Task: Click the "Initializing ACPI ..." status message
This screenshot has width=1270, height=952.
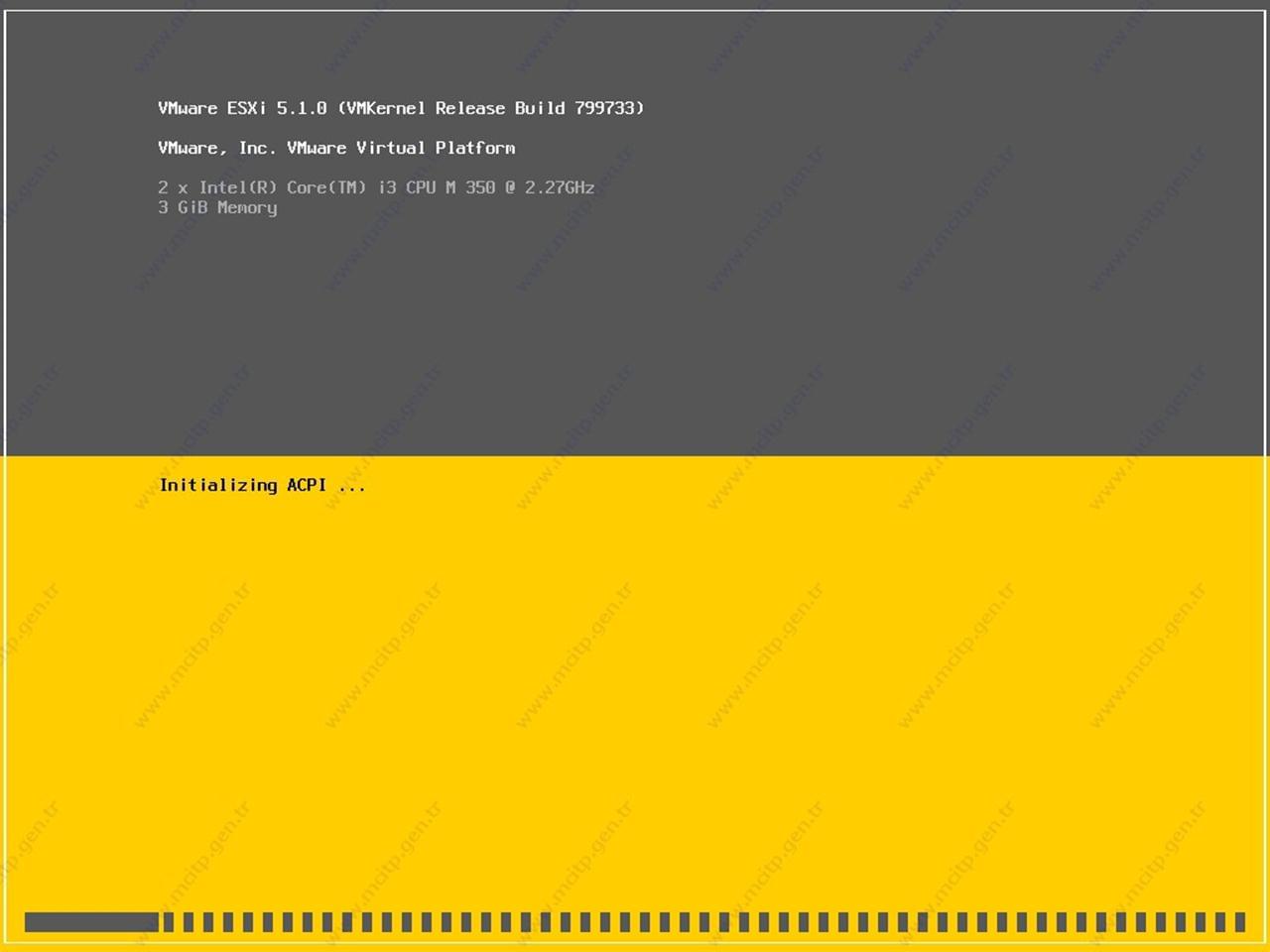Action: coord(262,485)
